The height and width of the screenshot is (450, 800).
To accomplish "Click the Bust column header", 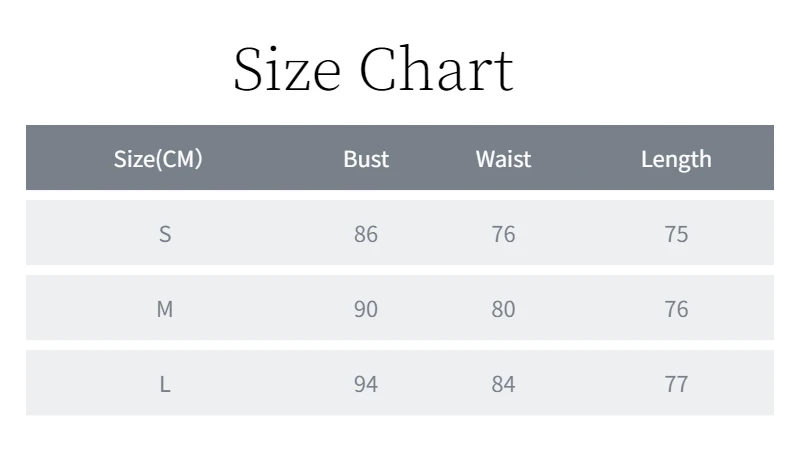I will [366, 159].
